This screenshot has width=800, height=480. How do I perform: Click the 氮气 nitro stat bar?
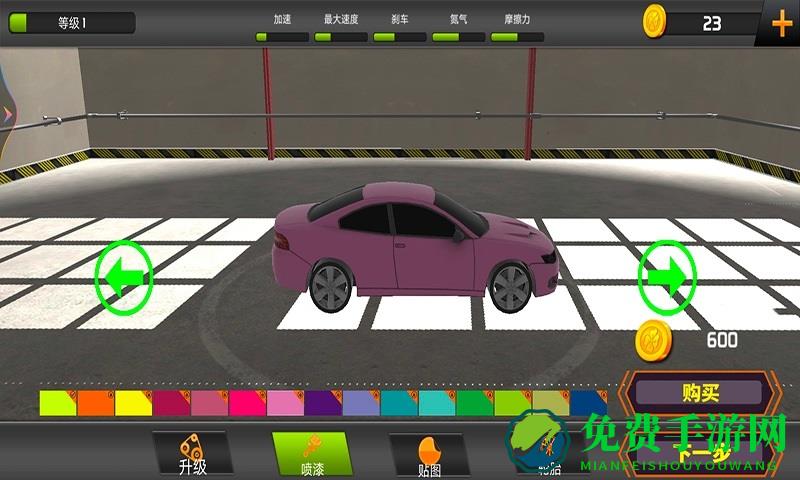[458, 37]
